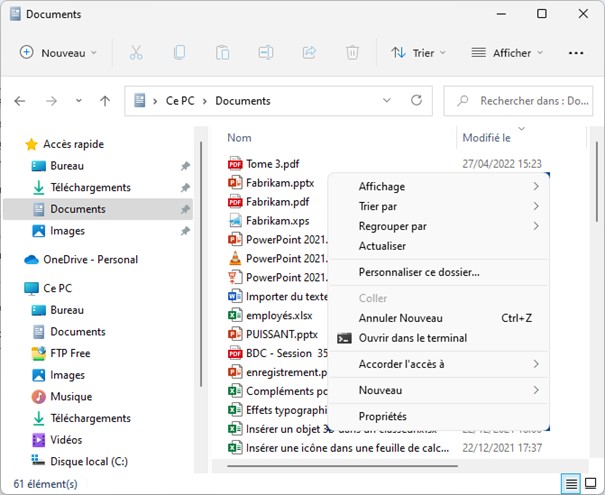Open the Trier sort dropdown
Viewport: 605px width, 495px height.
coord(420,52)
